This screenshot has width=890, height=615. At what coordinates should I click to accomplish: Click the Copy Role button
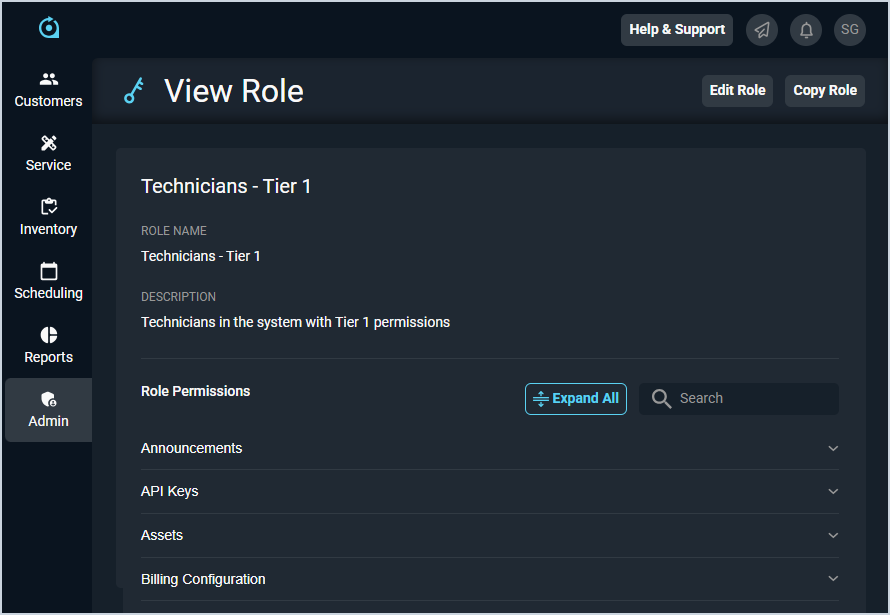[x=825, y=91]
